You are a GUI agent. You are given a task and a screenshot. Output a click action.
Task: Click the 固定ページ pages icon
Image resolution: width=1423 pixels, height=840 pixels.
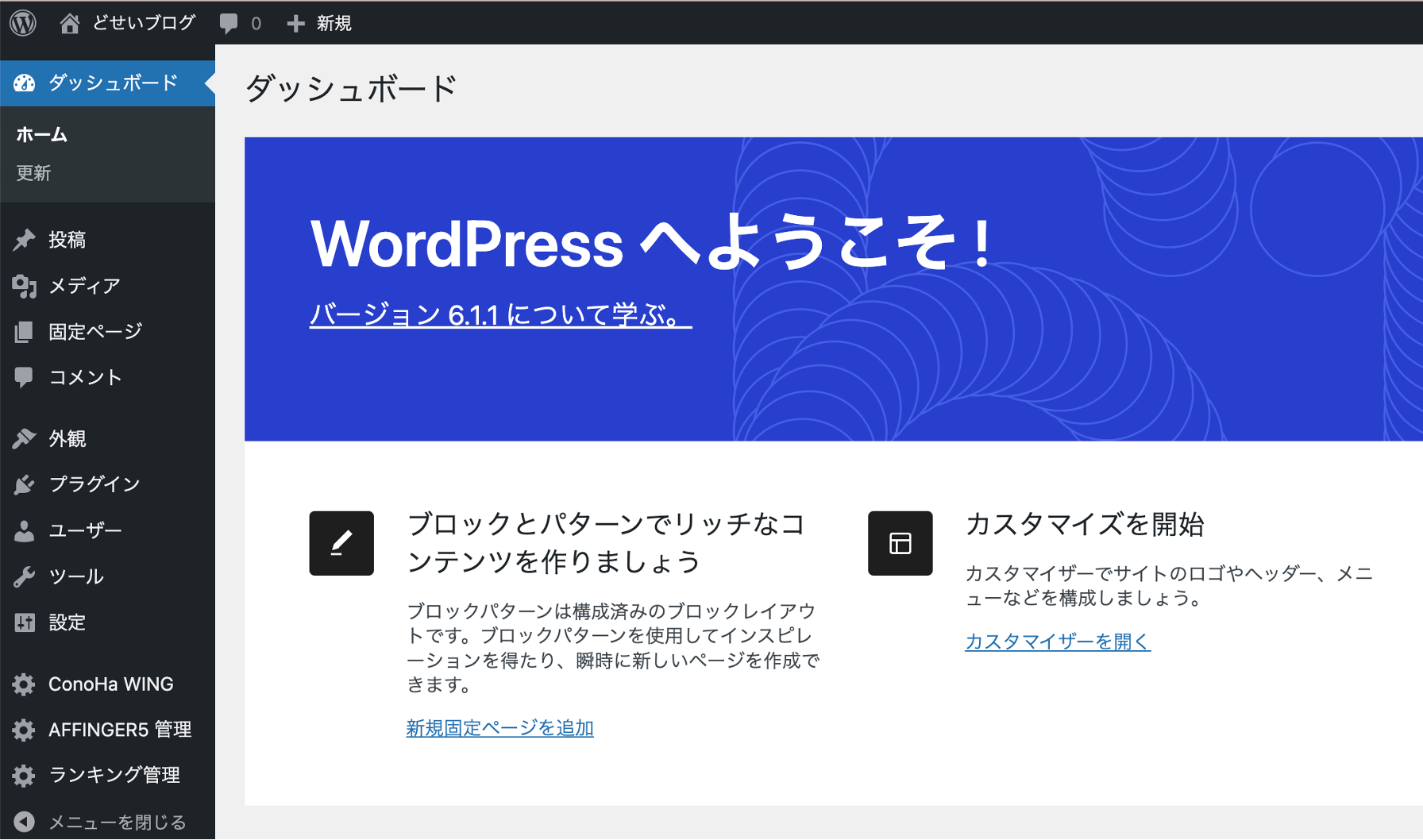pyautogui.click(x=25, y=332)
